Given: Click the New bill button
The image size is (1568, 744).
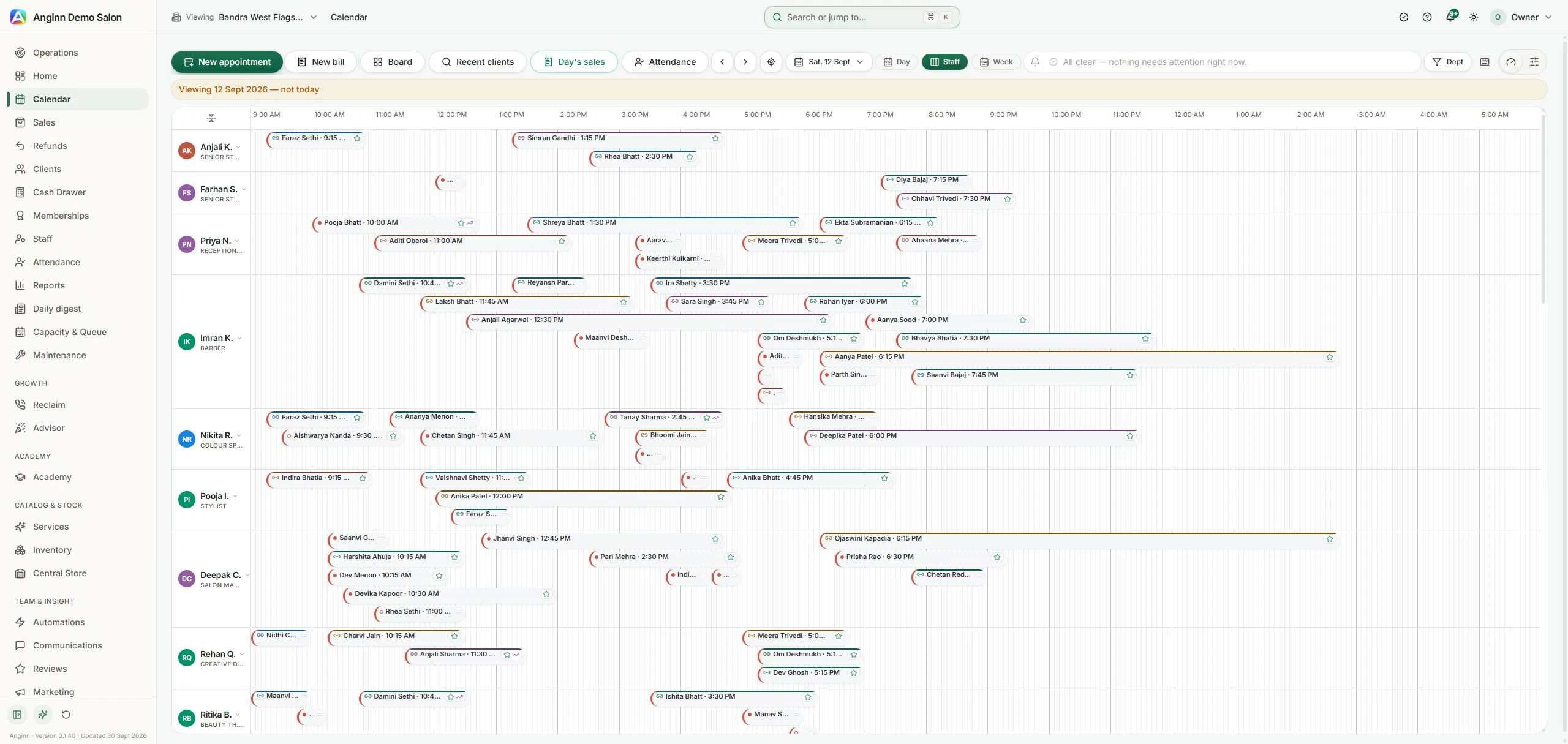Looking at the screenshot, I should [321, 62].
